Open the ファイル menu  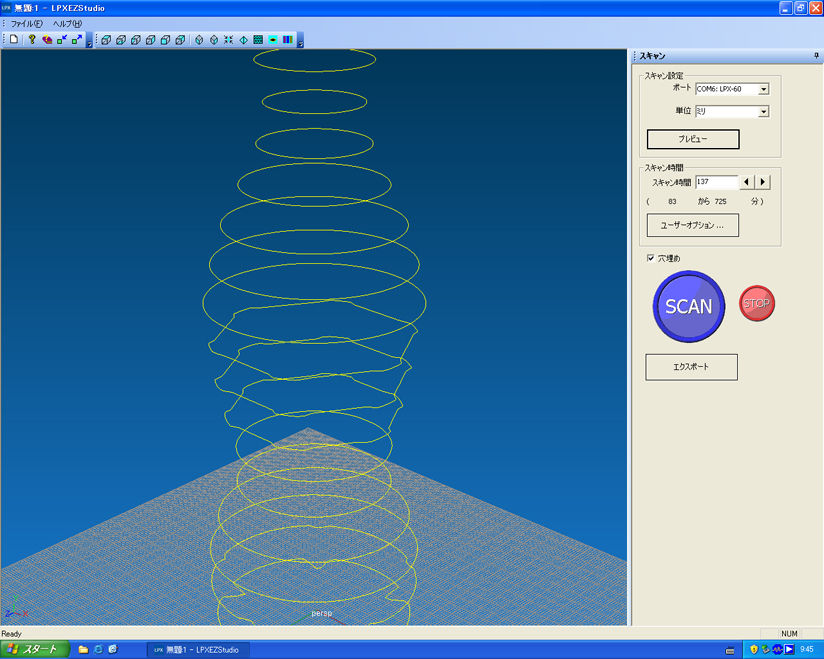point(26,23)
